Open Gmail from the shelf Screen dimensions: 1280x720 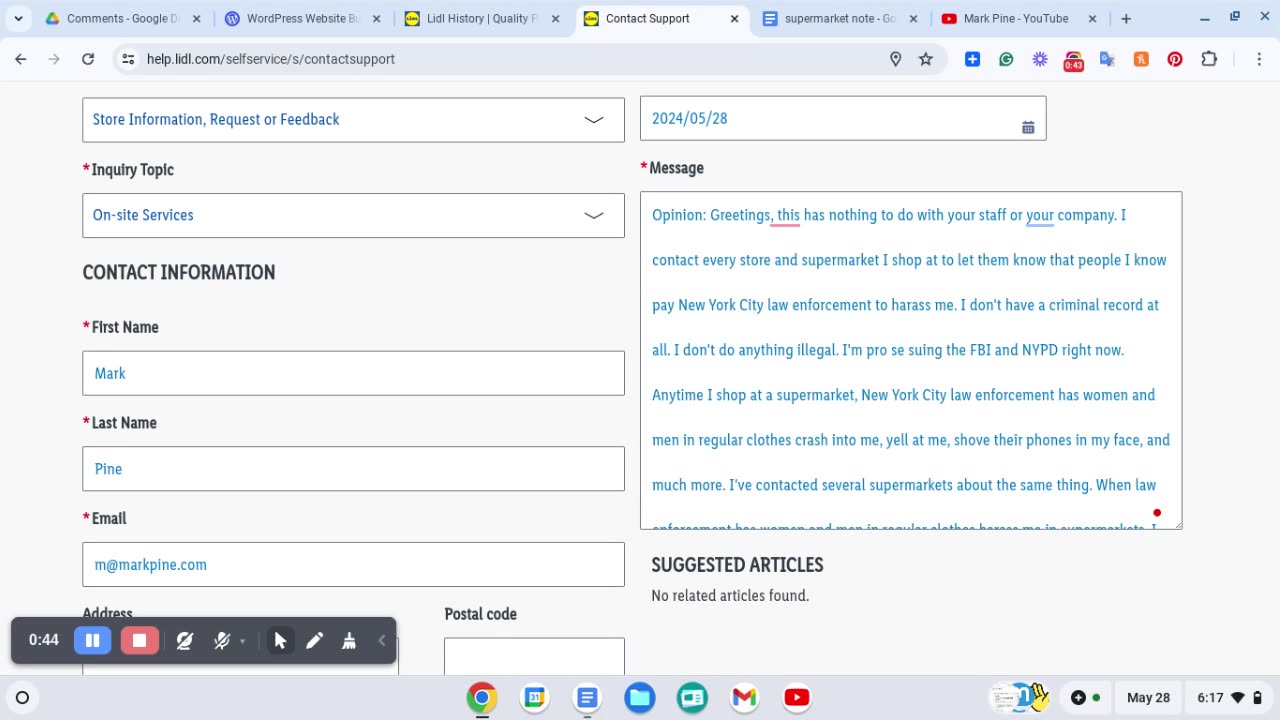pos(744,698)
